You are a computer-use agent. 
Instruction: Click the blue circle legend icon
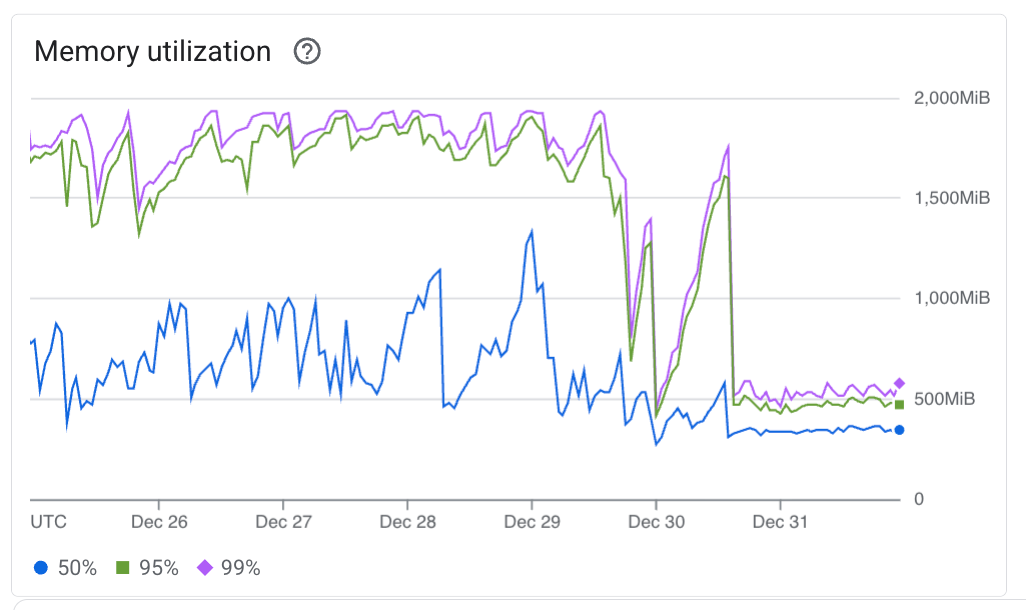pyautogui.click(x=40, y=568)
